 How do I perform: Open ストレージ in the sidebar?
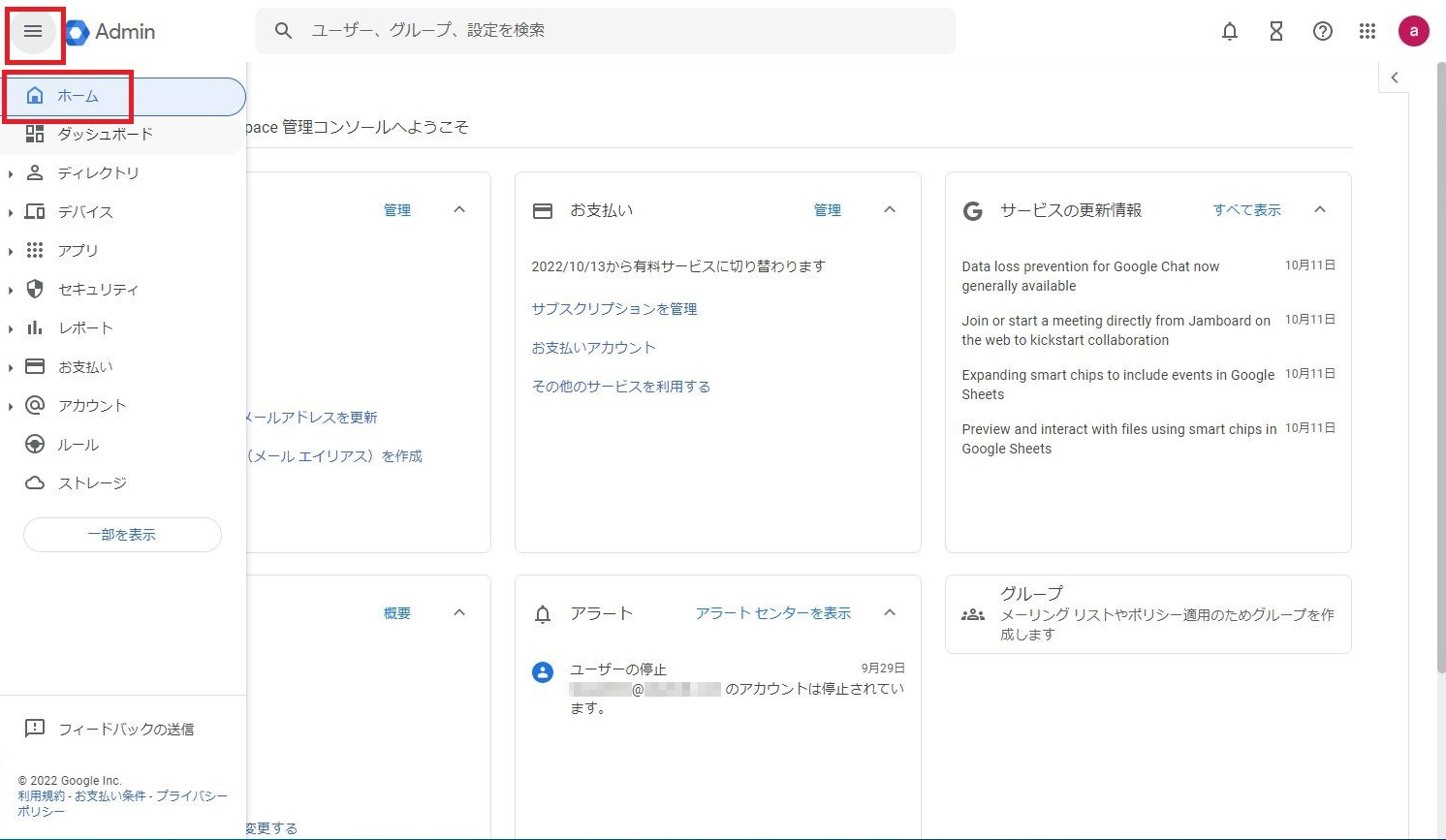[123, 483]
